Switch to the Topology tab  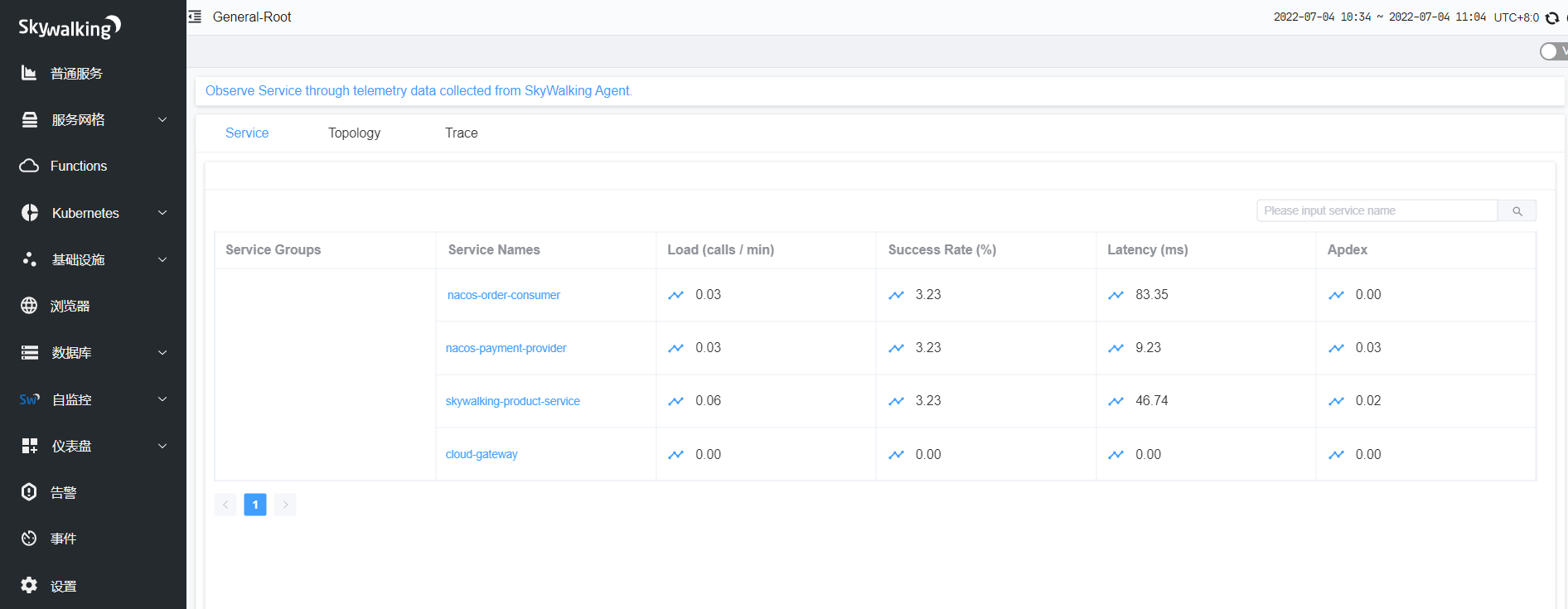click(x=354, y=133)
